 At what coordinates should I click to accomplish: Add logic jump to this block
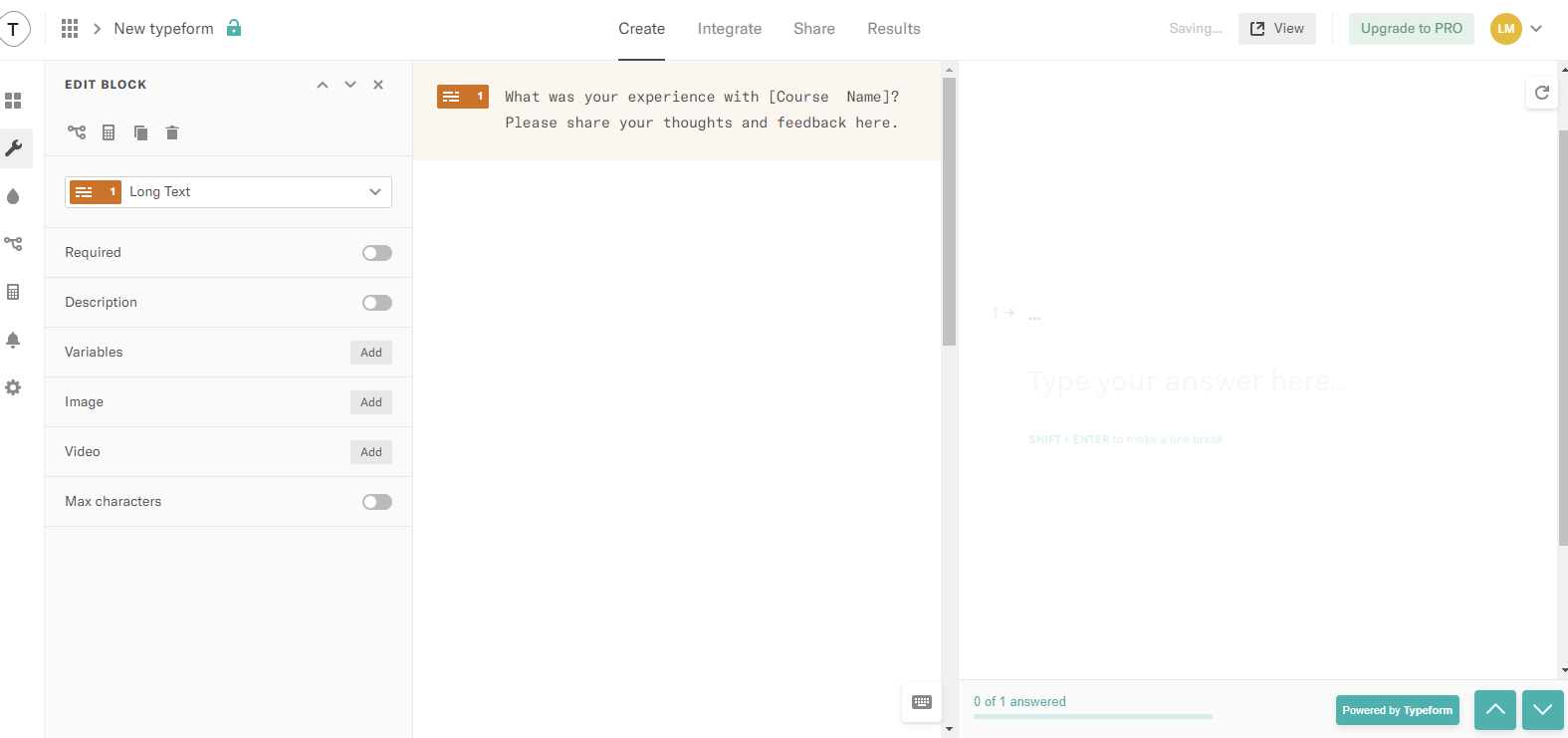coord(77,131)
